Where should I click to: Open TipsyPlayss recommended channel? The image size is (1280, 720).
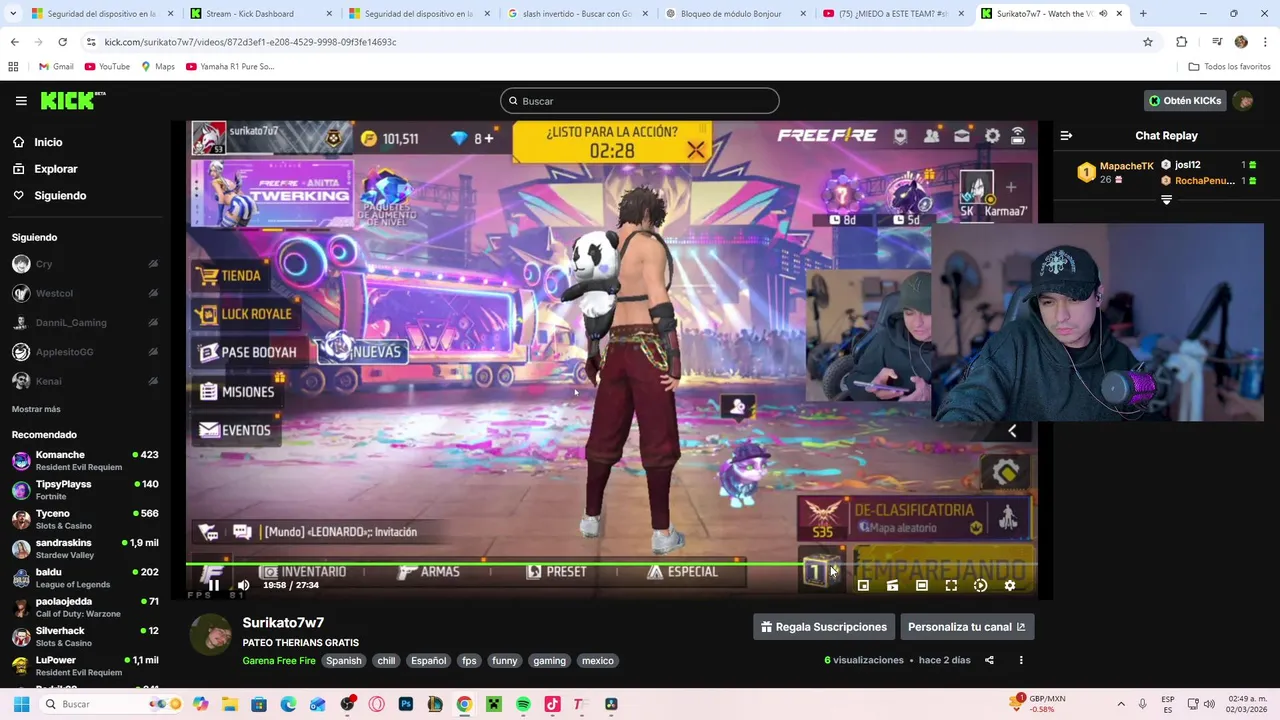85,490
